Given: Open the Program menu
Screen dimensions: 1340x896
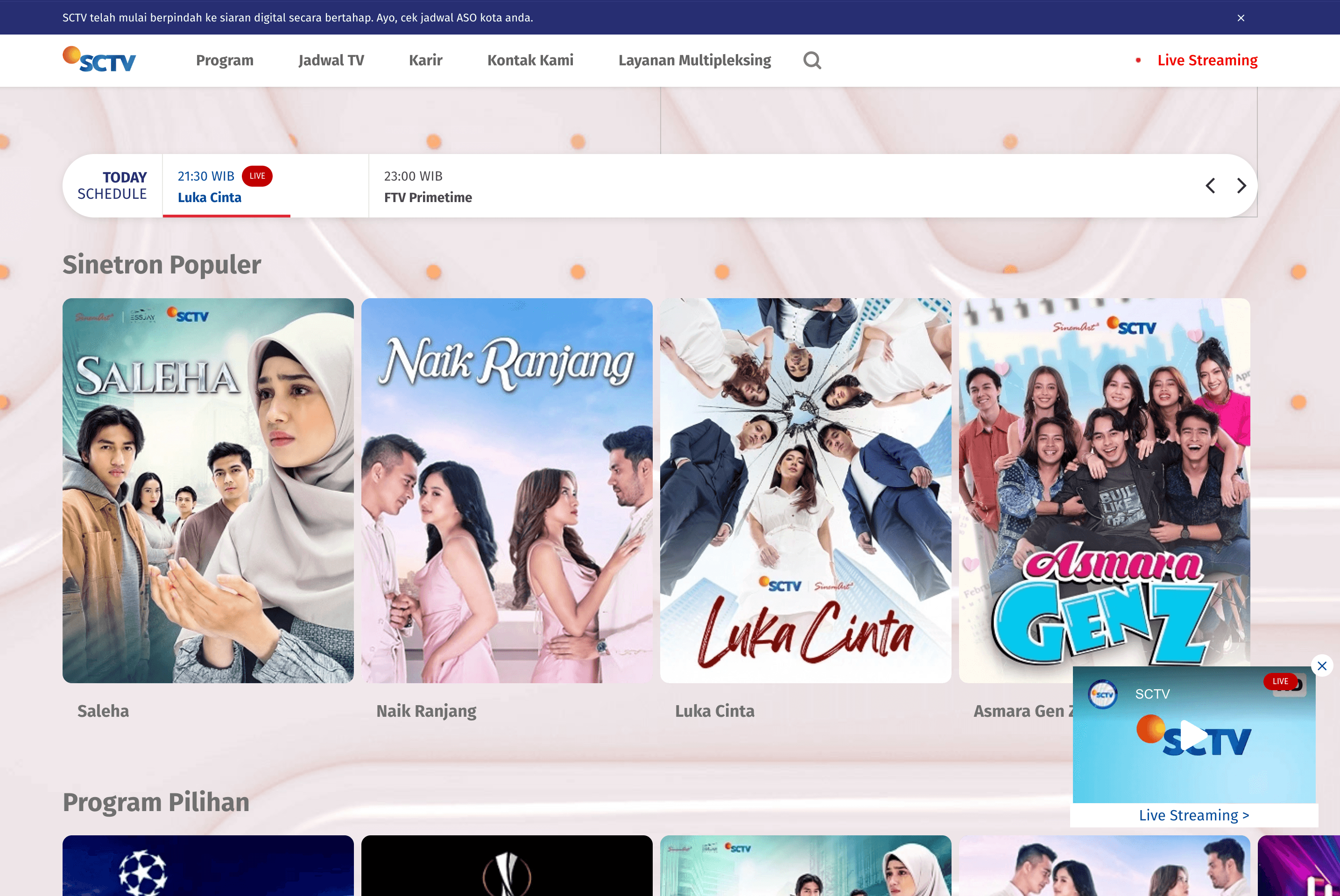Looking at the screenshot, I should pyautogui.click(x=225, y=60).
